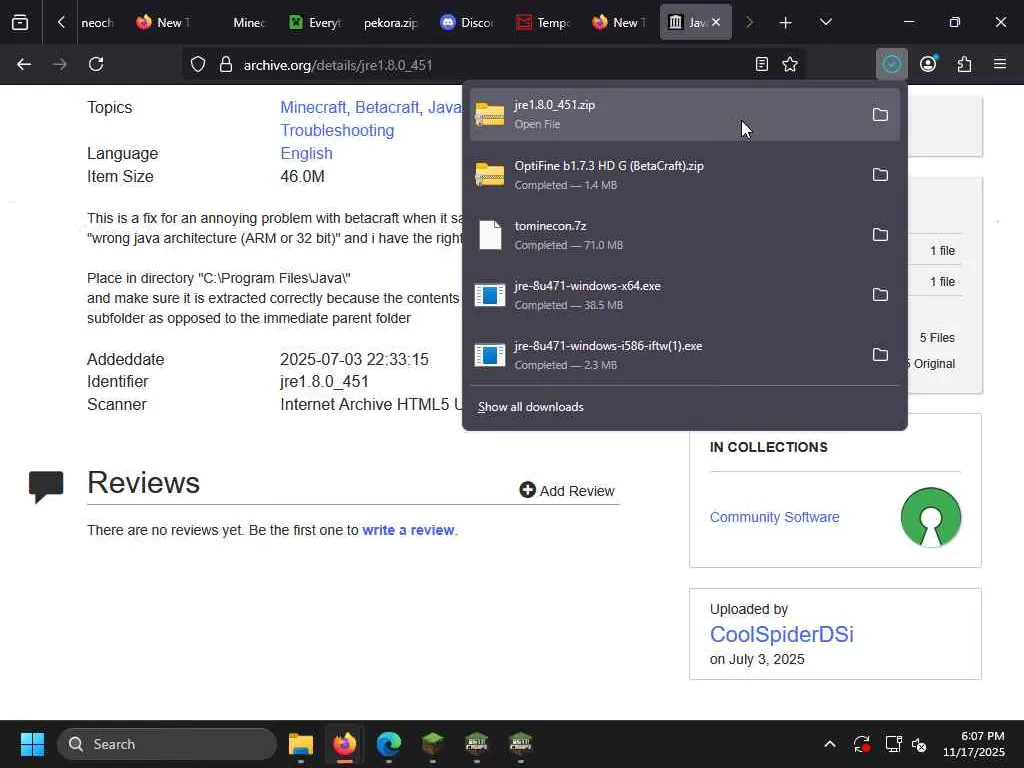1024x768 pixels.
Task: Open the Firefox application menu
Action: coord(1000,65)
